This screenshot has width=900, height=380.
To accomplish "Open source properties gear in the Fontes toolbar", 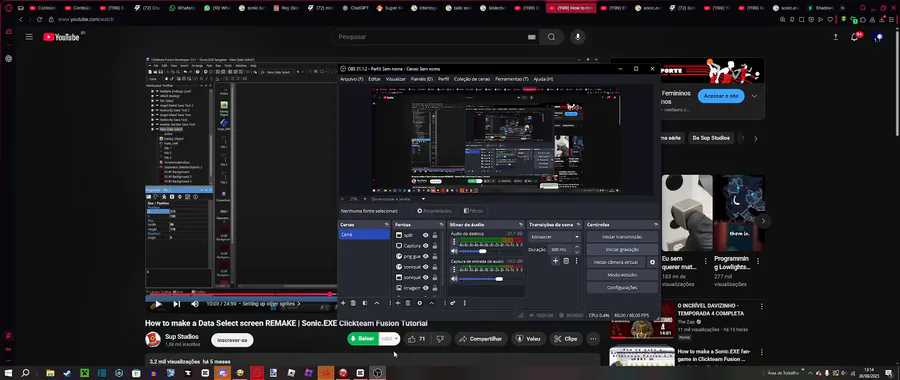I will click(420, 303).
